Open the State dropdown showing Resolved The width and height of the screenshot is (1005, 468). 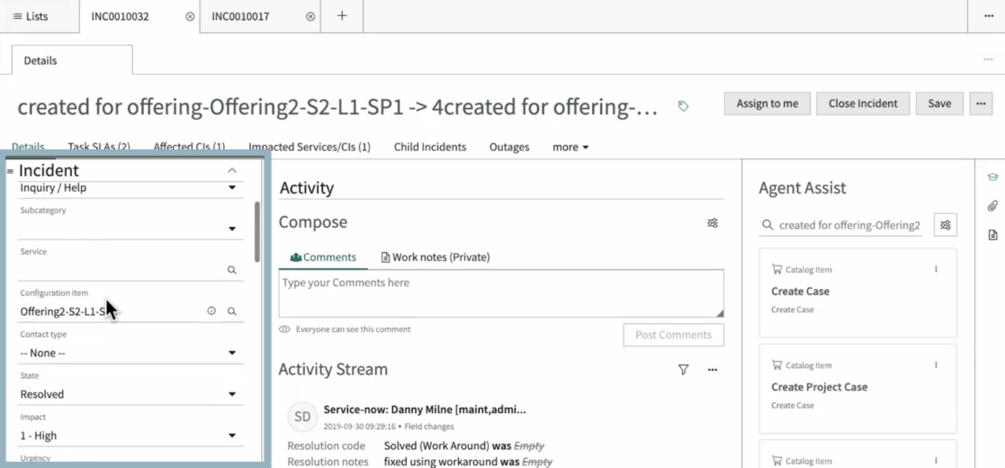click(131, 394)
